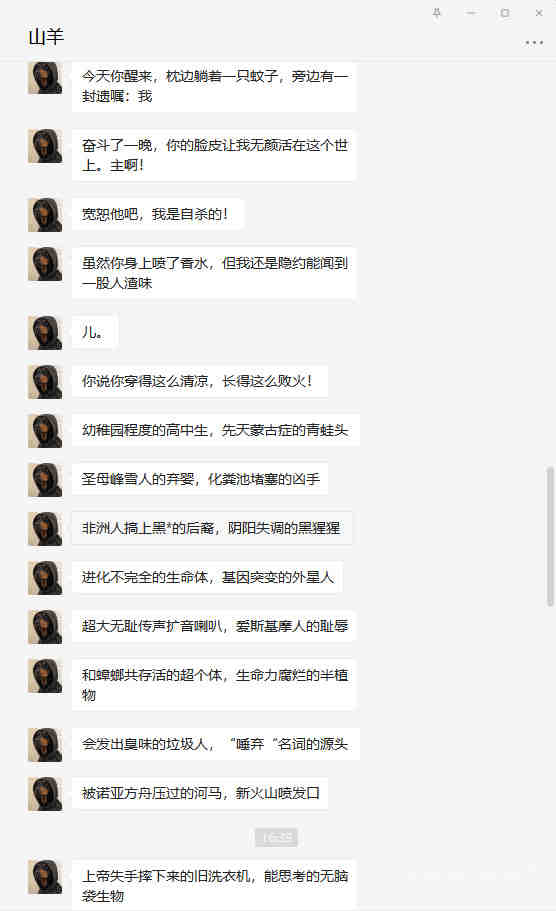Click the timestamp label between messages

pyautogui.click(x=277, y=837)
